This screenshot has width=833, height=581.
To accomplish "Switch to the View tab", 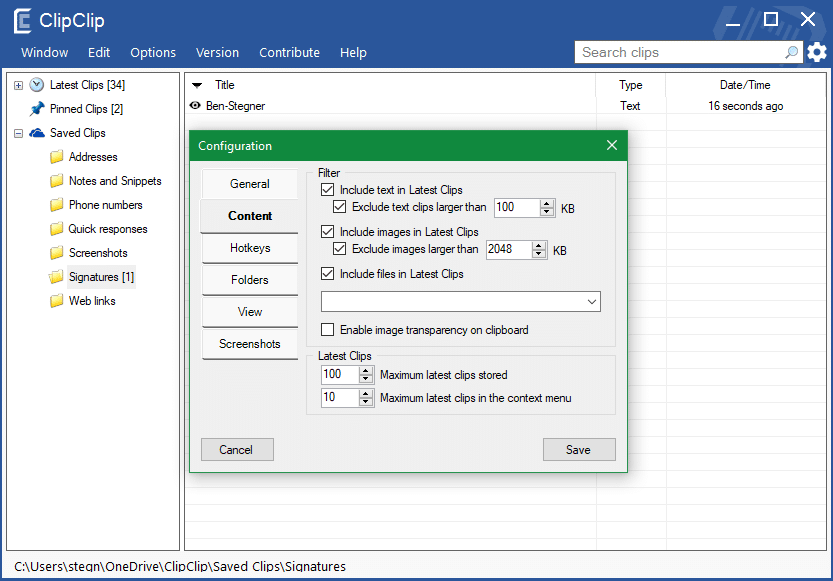I will pos(250,312).
